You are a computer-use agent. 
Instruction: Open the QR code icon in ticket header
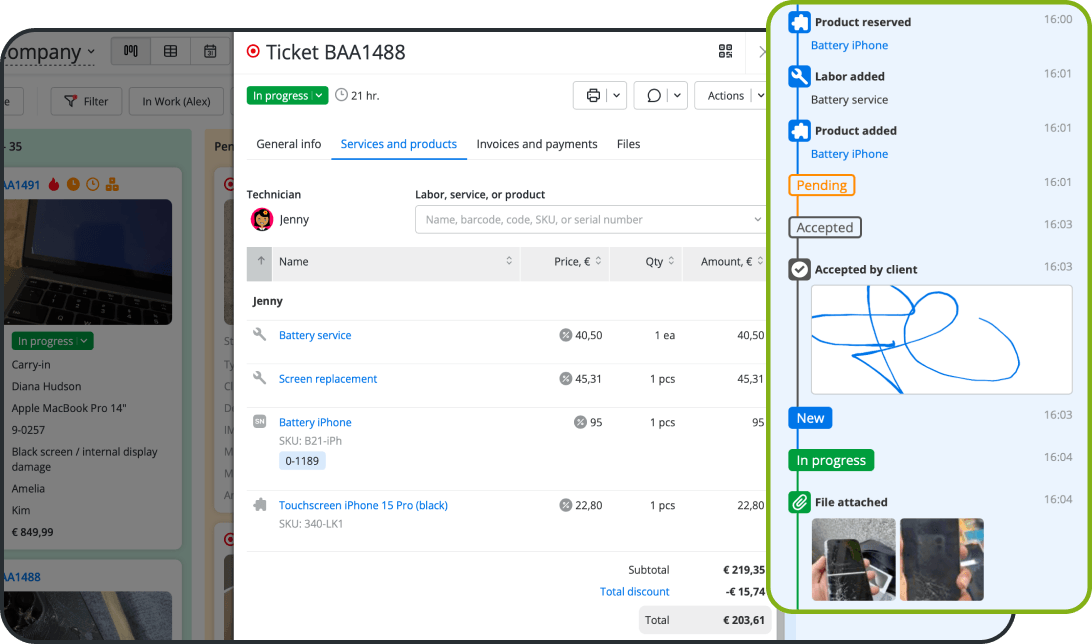[725, 51]
